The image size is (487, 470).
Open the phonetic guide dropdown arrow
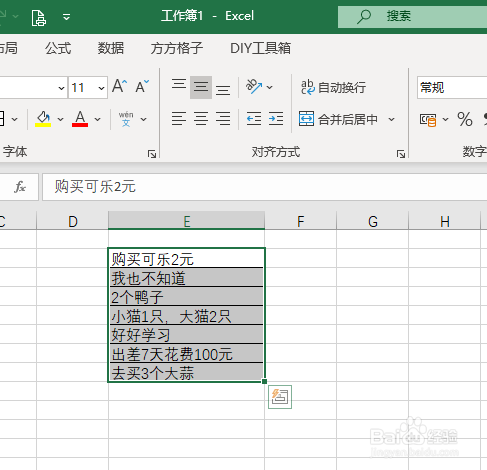pyautogui.click(x=143, y=119)
